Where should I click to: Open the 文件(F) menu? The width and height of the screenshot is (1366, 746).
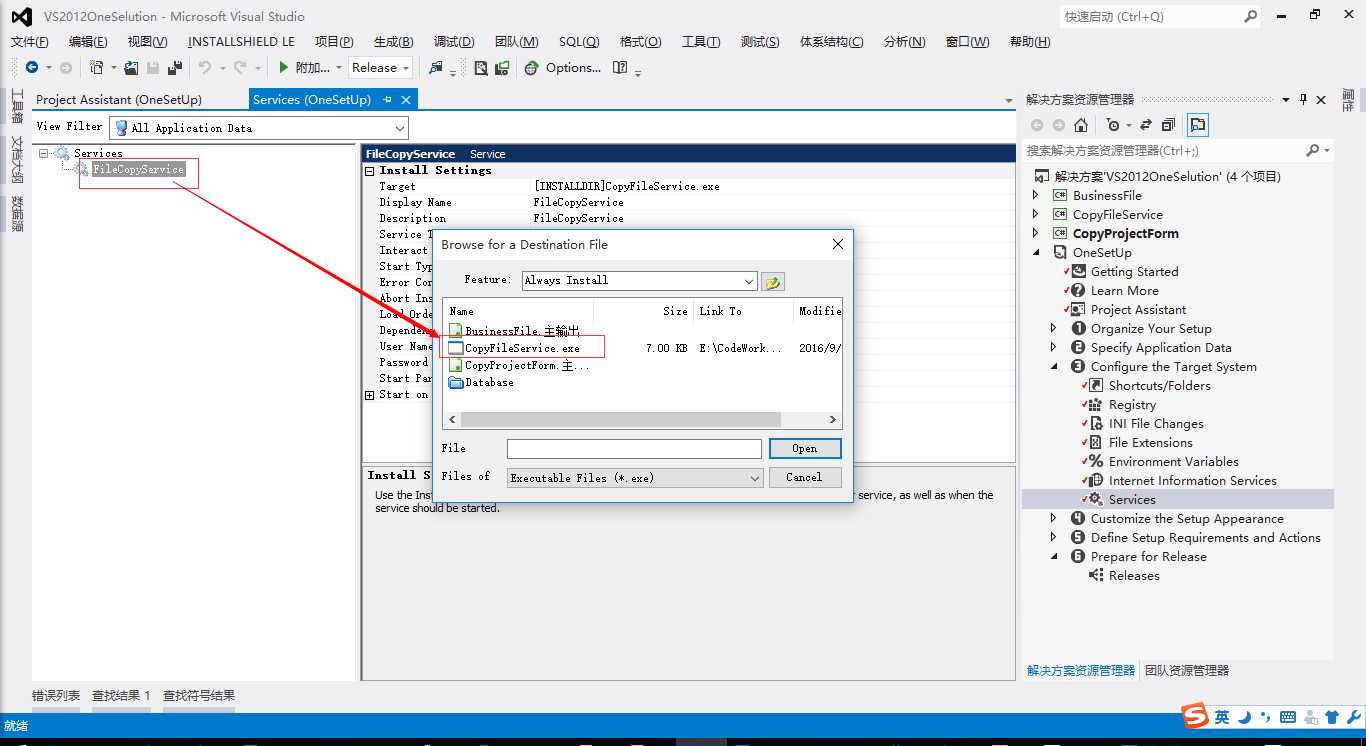(30, 41)
